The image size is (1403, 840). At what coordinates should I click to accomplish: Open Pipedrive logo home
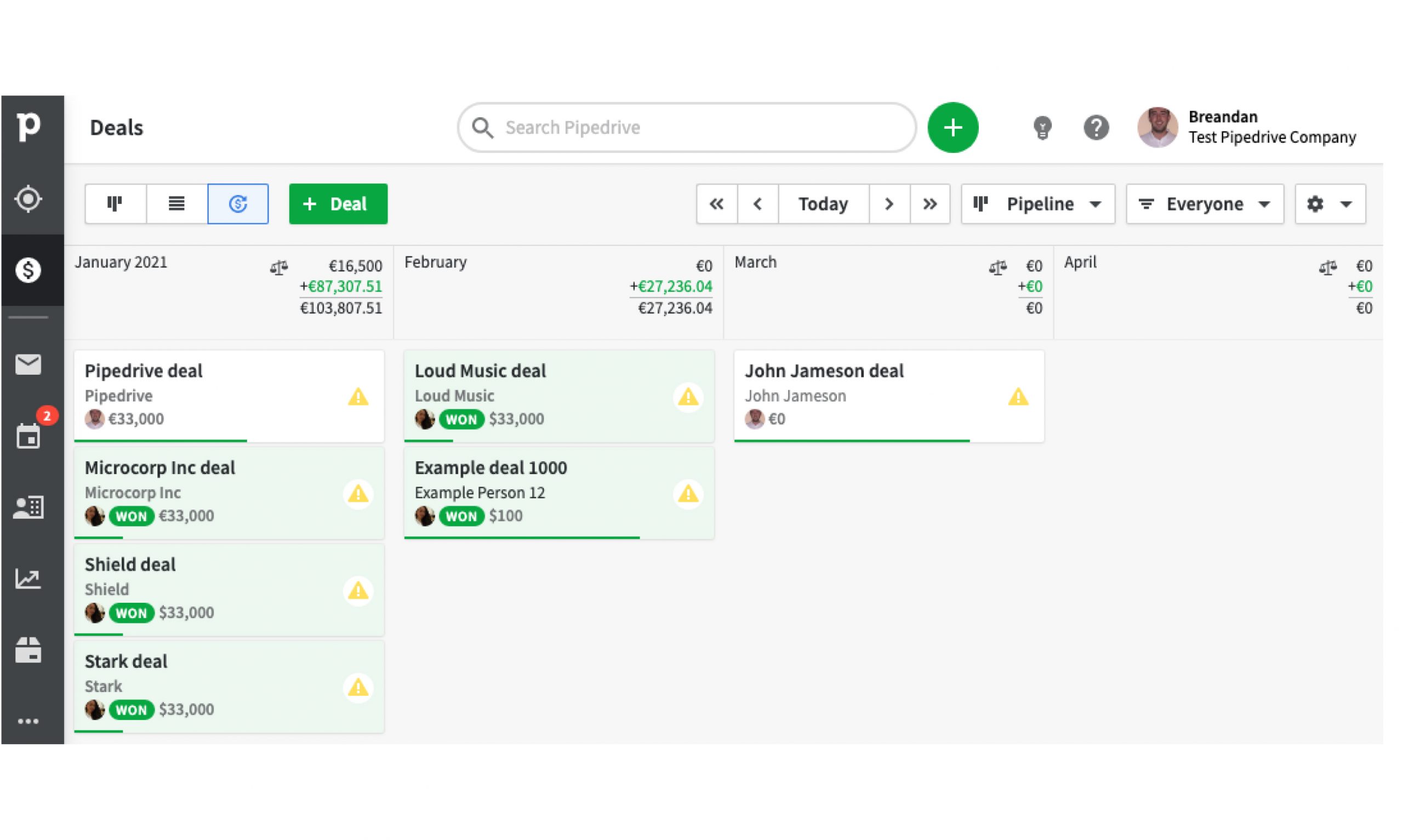(28, 127)
